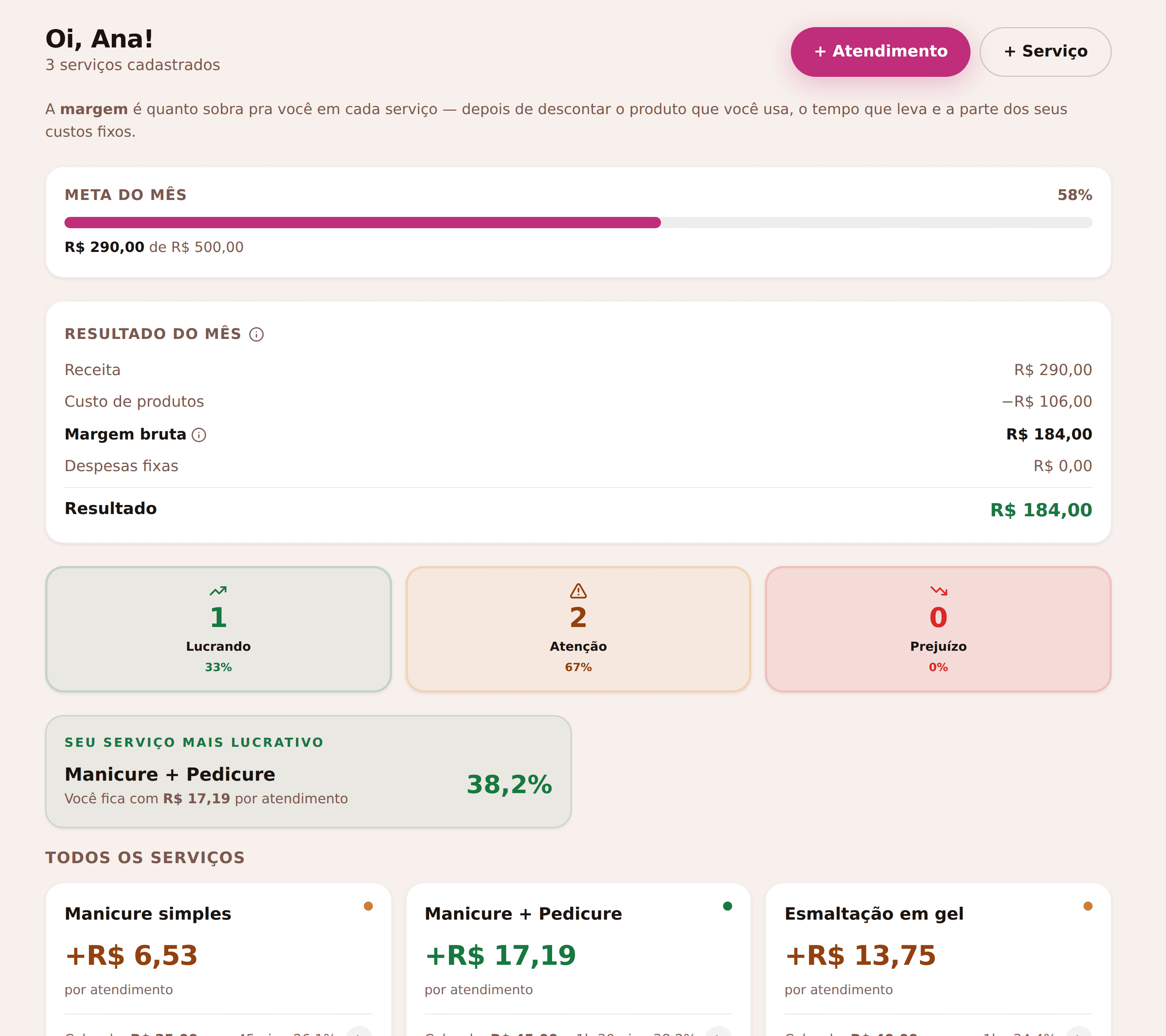Click the rising trend icon in Lucrando
Screen dimensions: 1166x1036
click(x=218, y=591)
